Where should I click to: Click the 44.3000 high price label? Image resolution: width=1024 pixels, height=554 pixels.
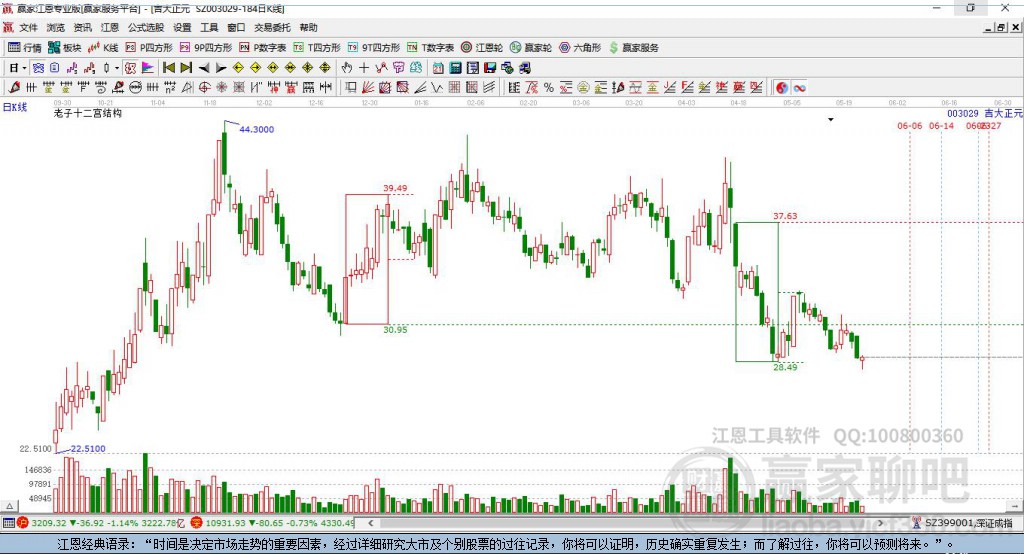pos(257,129)
